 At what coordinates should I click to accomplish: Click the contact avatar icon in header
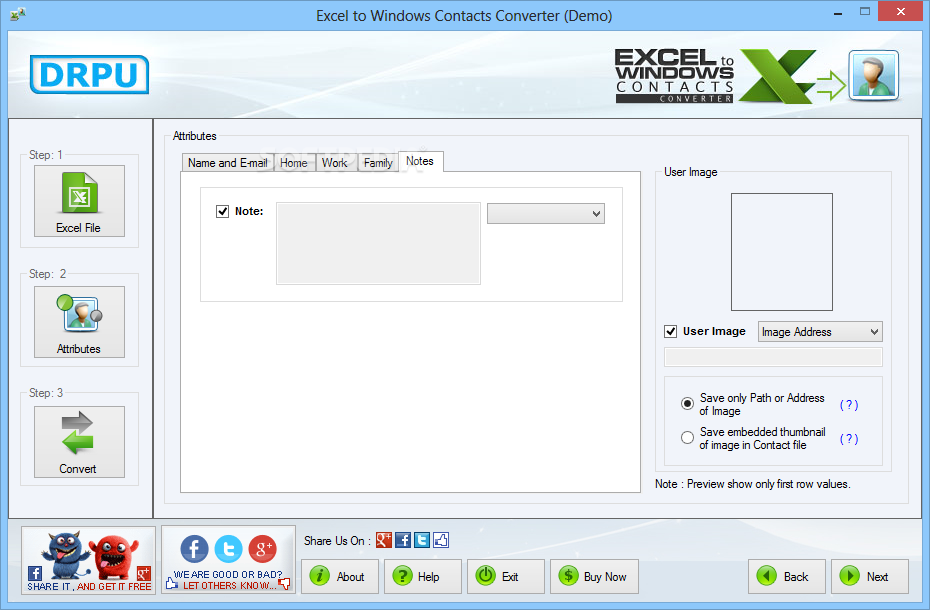[x=874, y=75]
